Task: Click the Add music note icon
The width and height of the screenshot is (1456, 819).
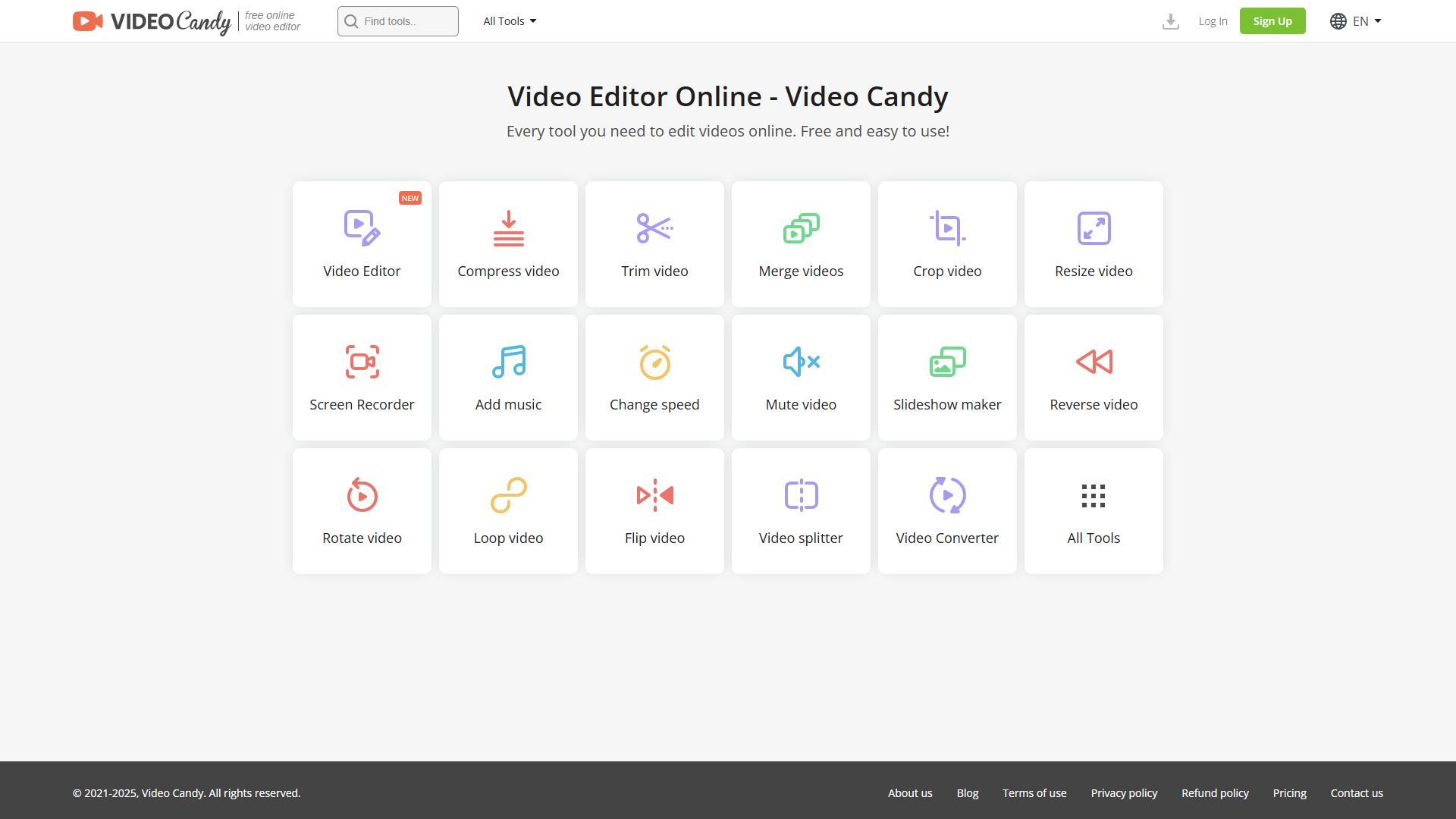Action: (x=508, y=362)
